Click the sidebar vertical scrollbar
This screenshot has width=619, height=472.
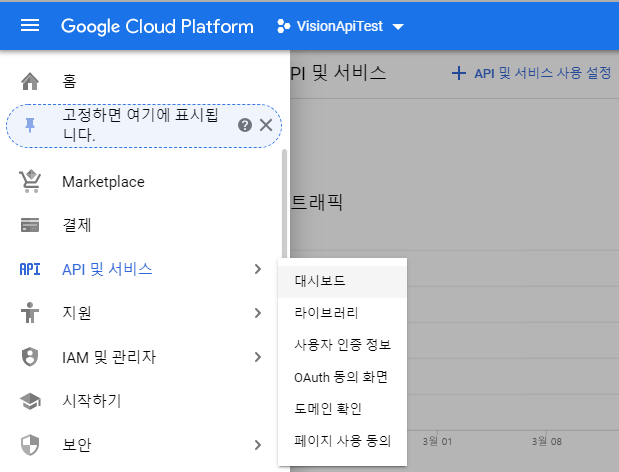point(284,204)
